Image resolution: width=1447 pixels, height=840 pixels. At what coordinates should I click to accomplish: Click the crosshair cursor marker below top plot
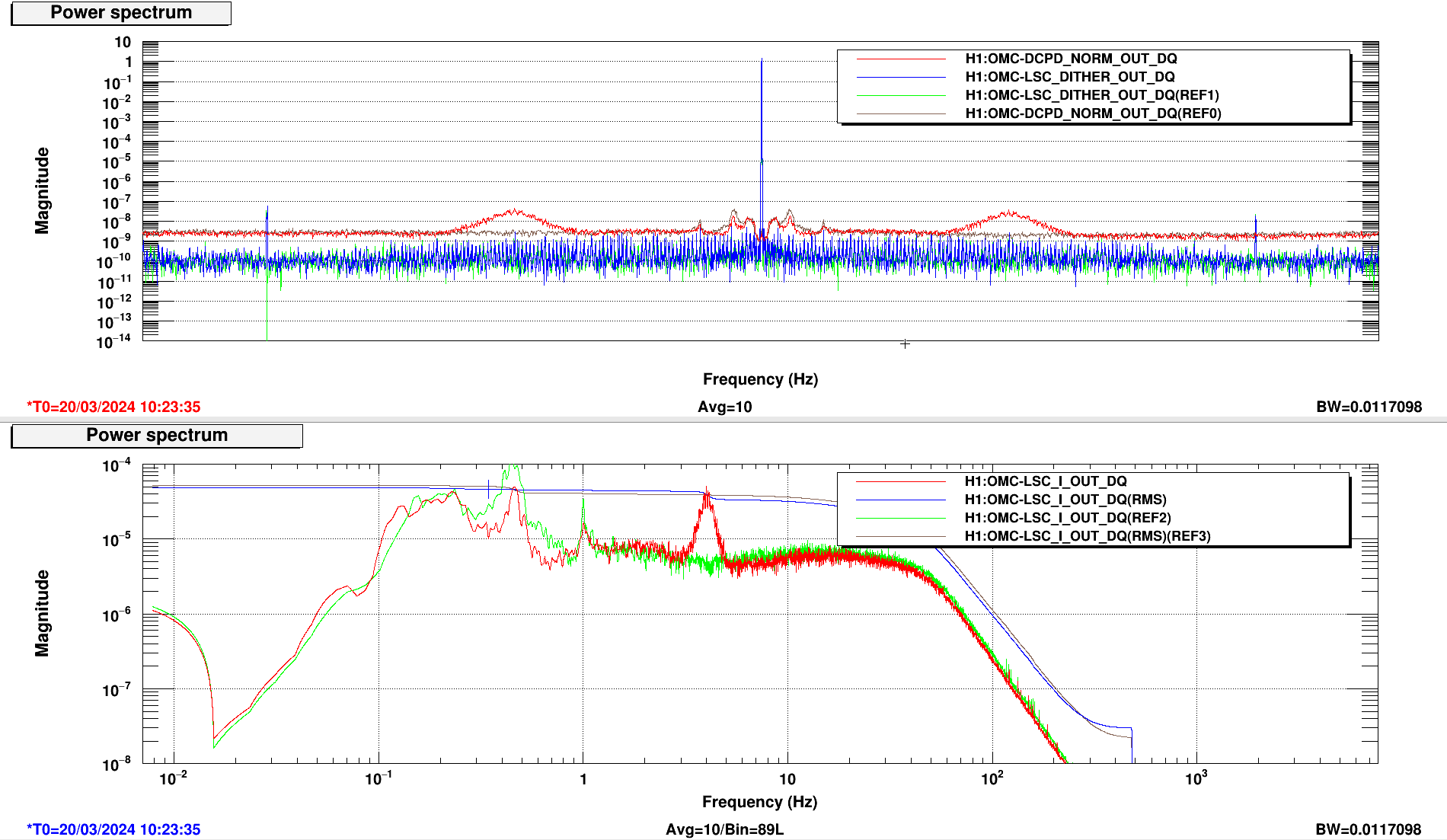pos(905,344)
